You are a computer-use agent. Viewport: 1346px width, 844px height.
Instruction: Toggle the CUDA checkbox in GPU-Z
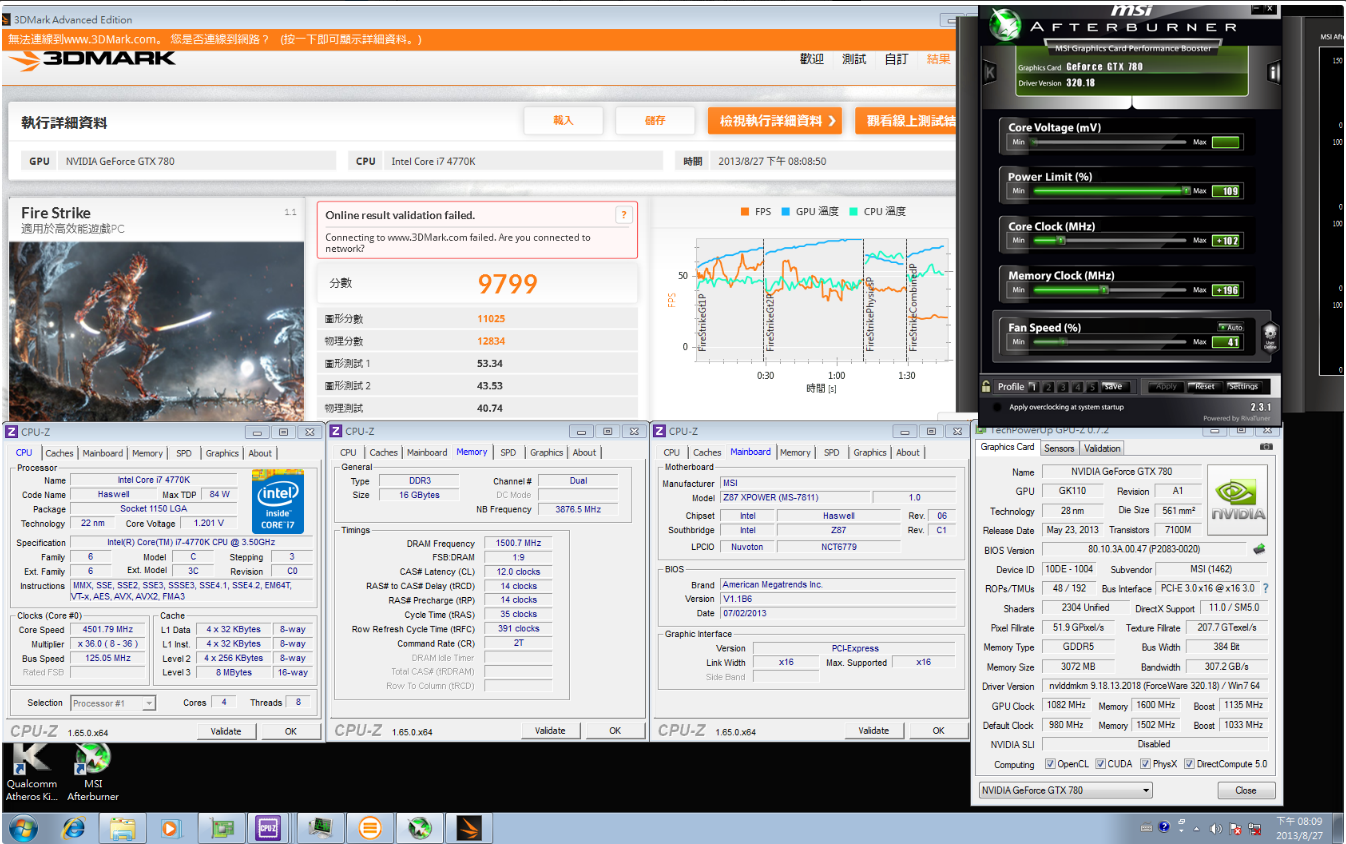point(1100,764)
